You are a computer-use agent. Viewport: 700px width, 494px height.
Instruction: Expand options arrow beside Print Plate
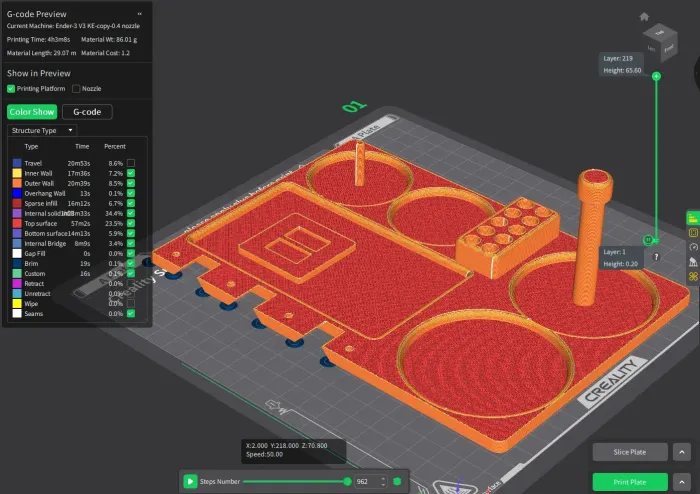[x=681, y=481]
